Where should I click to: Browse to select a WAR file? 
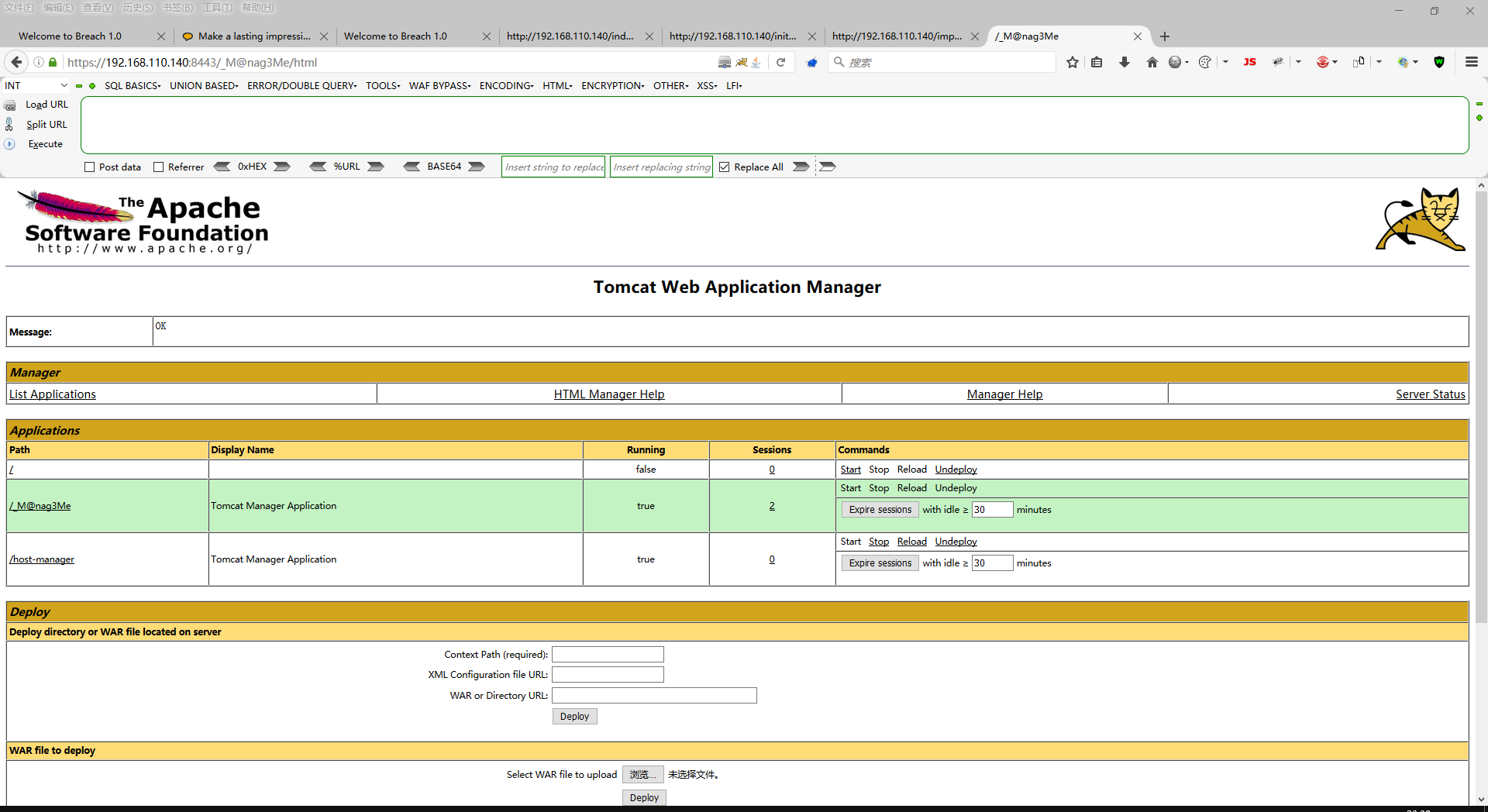(x=642, y=775)
